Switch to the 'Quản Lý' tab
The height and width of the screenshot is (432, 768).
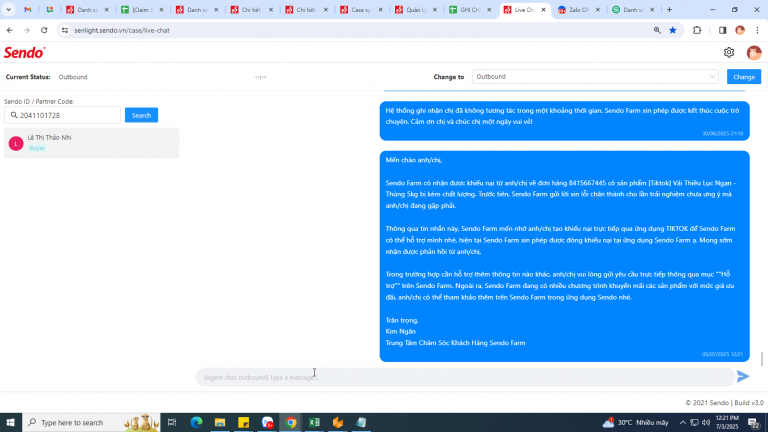pyautogui.click(x=416, y=10)
